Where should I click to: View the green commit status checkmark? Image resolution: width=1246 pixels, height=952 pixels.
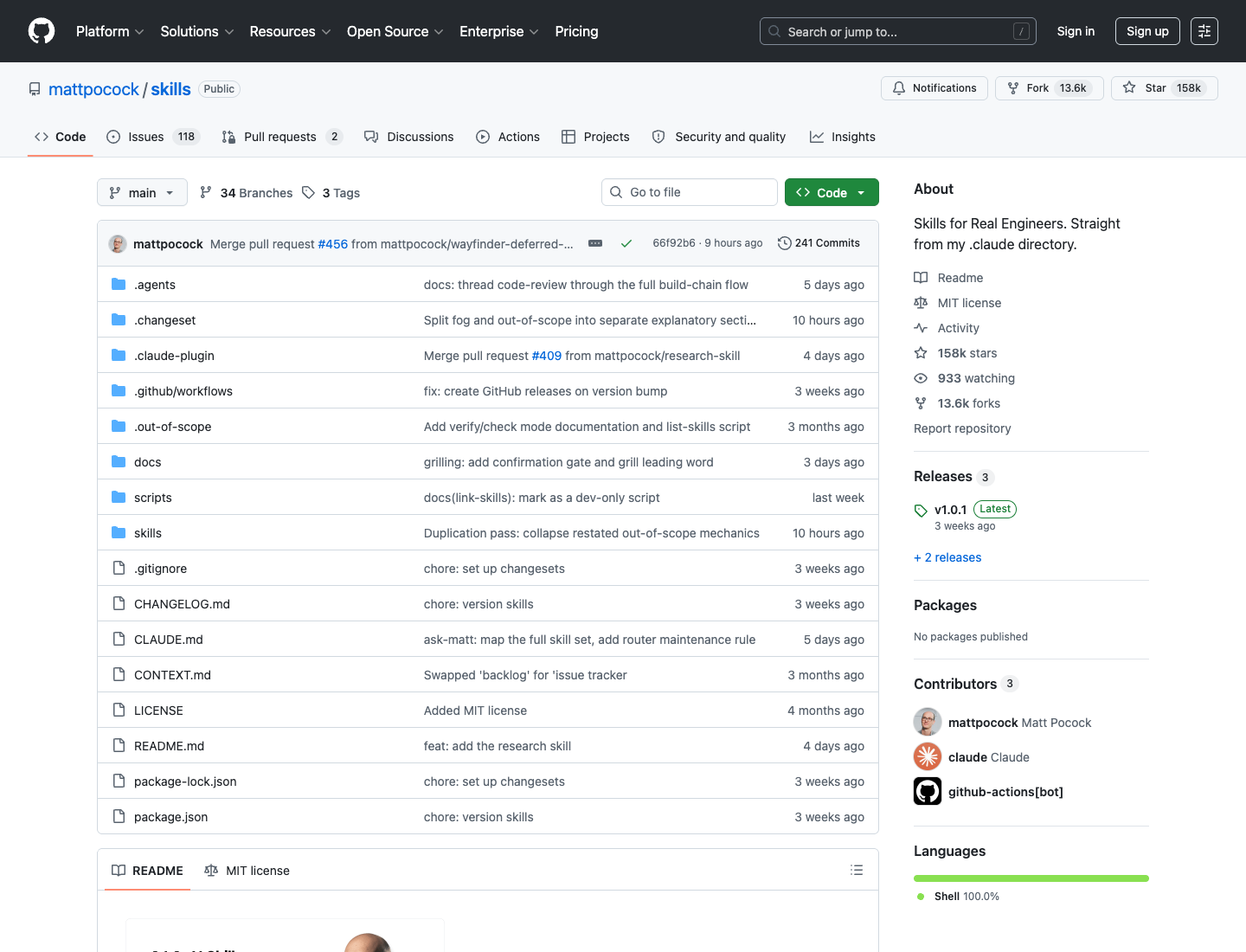(x=626, y=243)
